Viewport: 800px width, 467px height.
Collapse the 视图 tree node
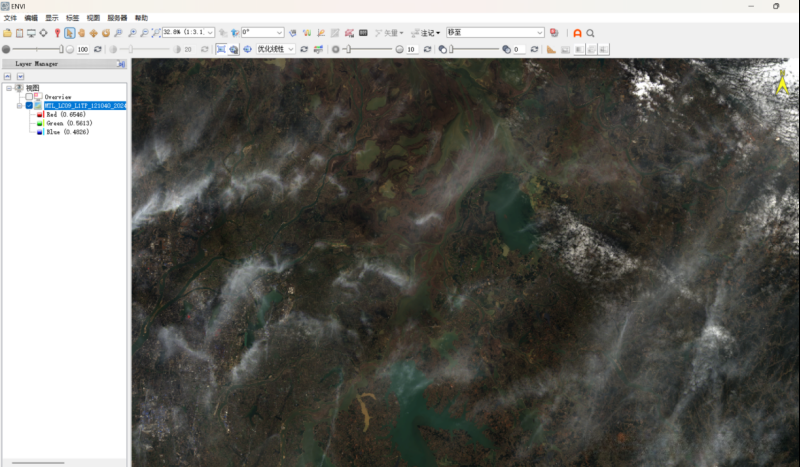8,88
